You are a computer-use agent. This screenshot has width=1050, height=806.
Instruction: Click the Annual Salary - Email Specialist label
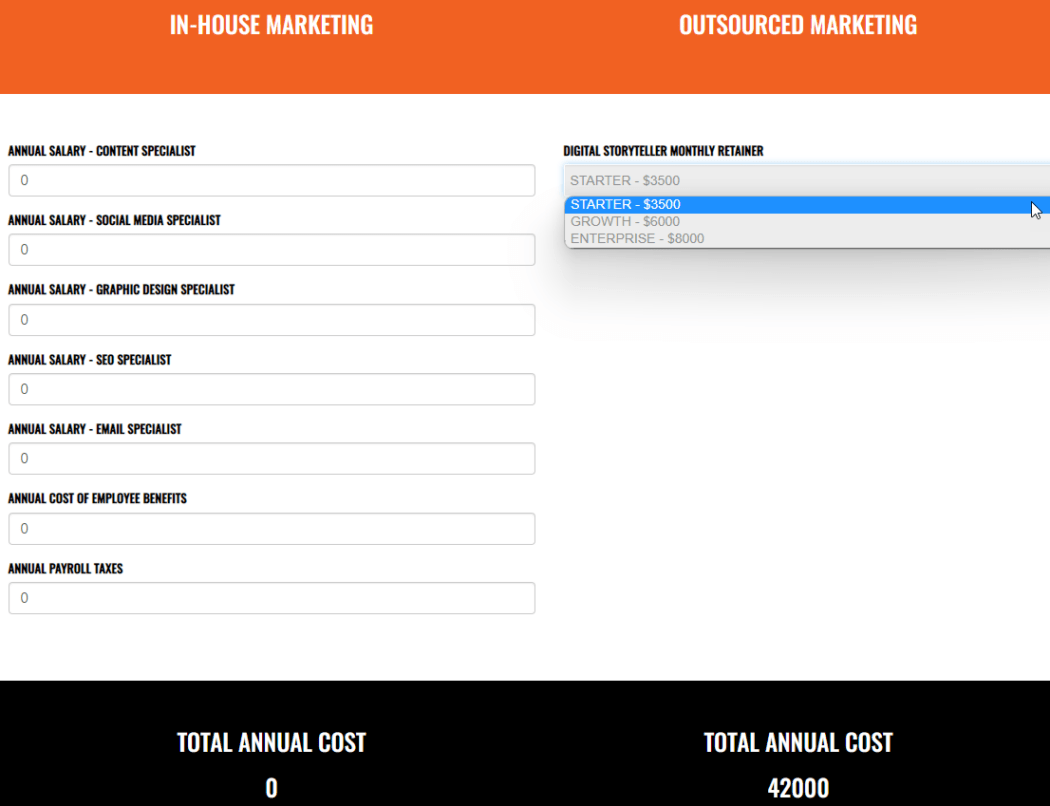coord(95,429)
